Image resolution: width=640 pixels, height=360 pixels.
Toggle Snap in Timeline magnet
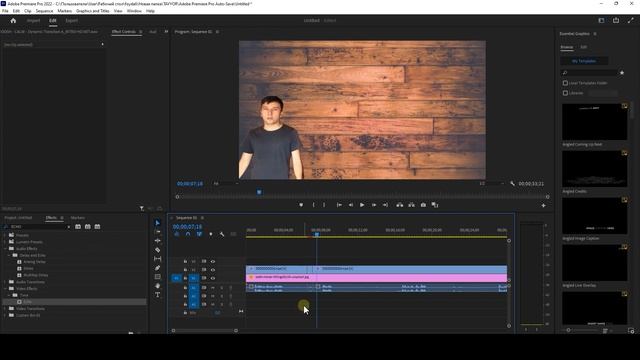[188, 234]
